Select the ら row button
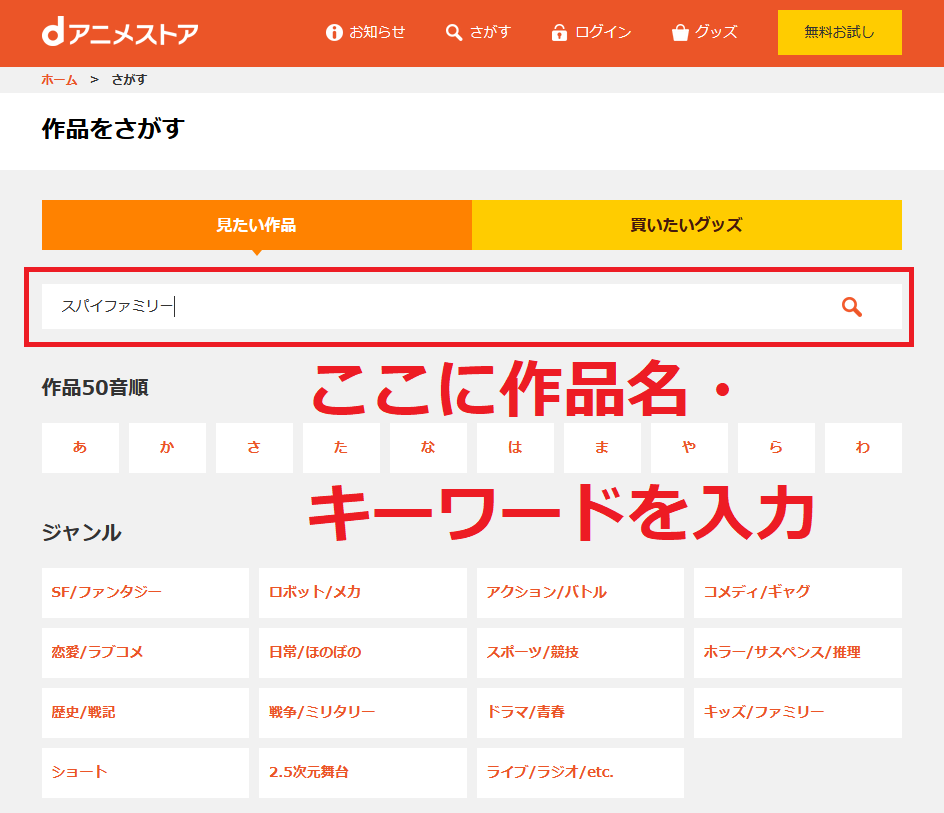 pyautogui.click(x=777, y=447)
